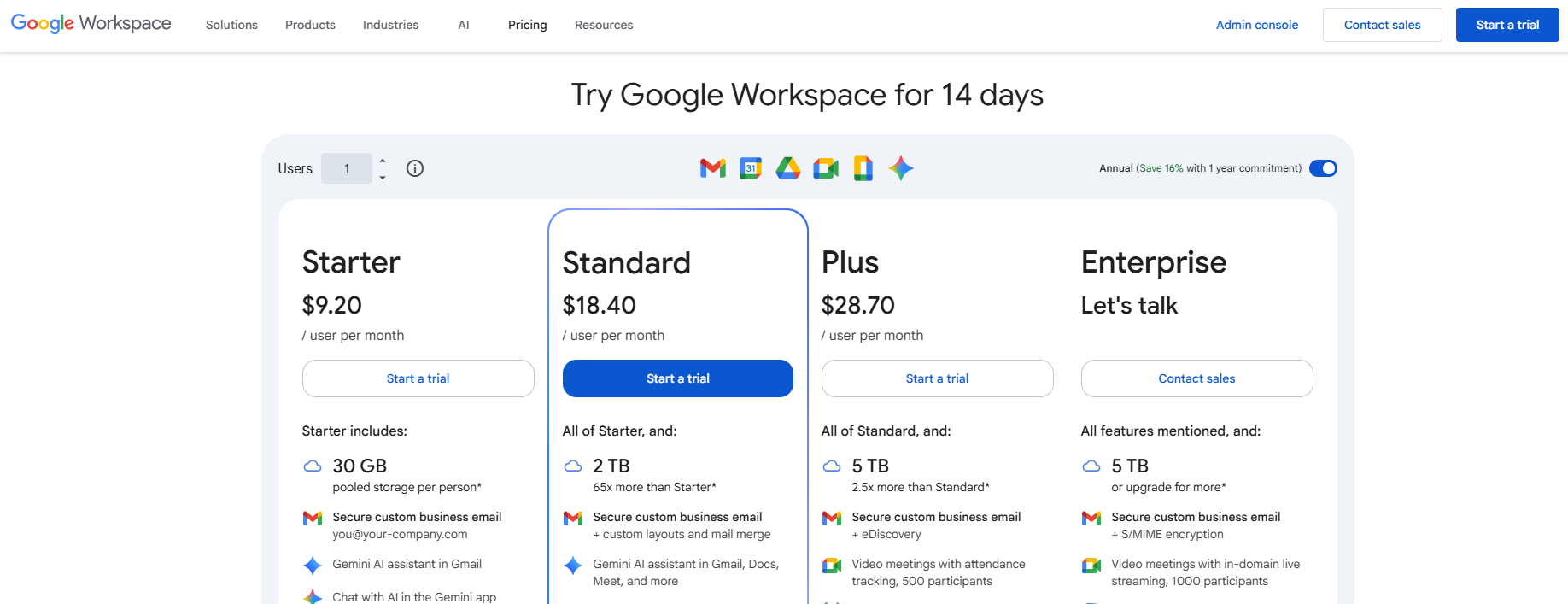Click the Google Docs icon in the app row
1568x604 pixels.
(x=863, y=168)
